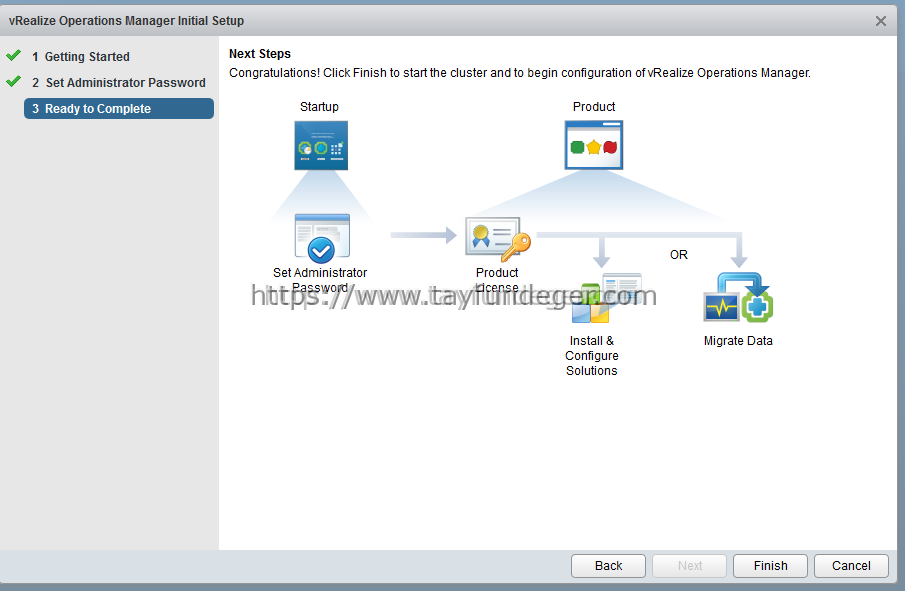Screen dimensions: 905x591
Task: Click the Install & Configure Solutions icon
Action: click(607, 298)
